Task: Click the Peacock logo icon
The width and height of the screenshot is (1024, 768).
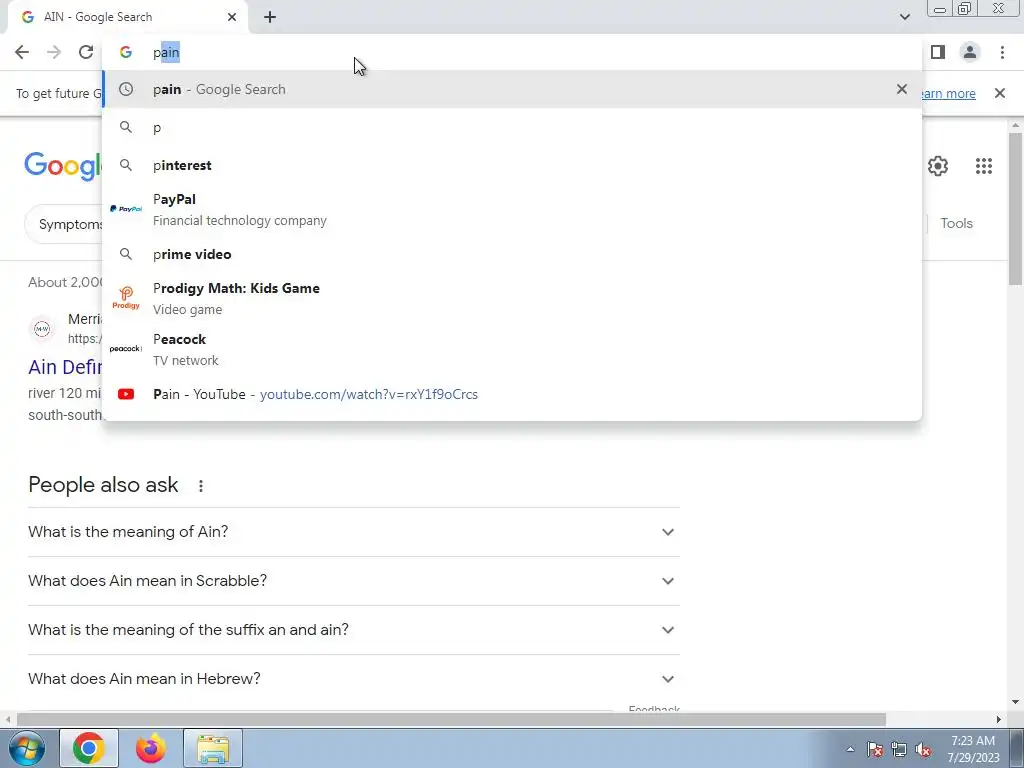Action: tap(125, 349)
